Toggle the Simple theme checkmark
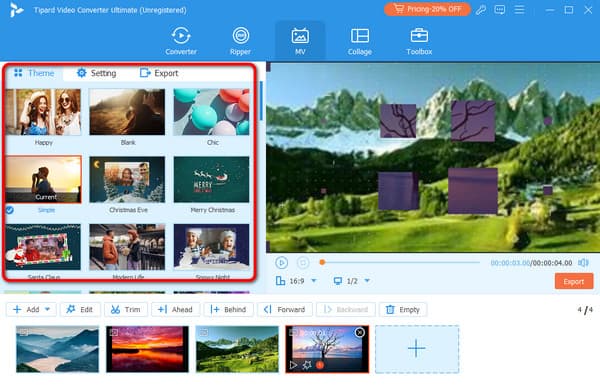 click(x=10, y=210)
